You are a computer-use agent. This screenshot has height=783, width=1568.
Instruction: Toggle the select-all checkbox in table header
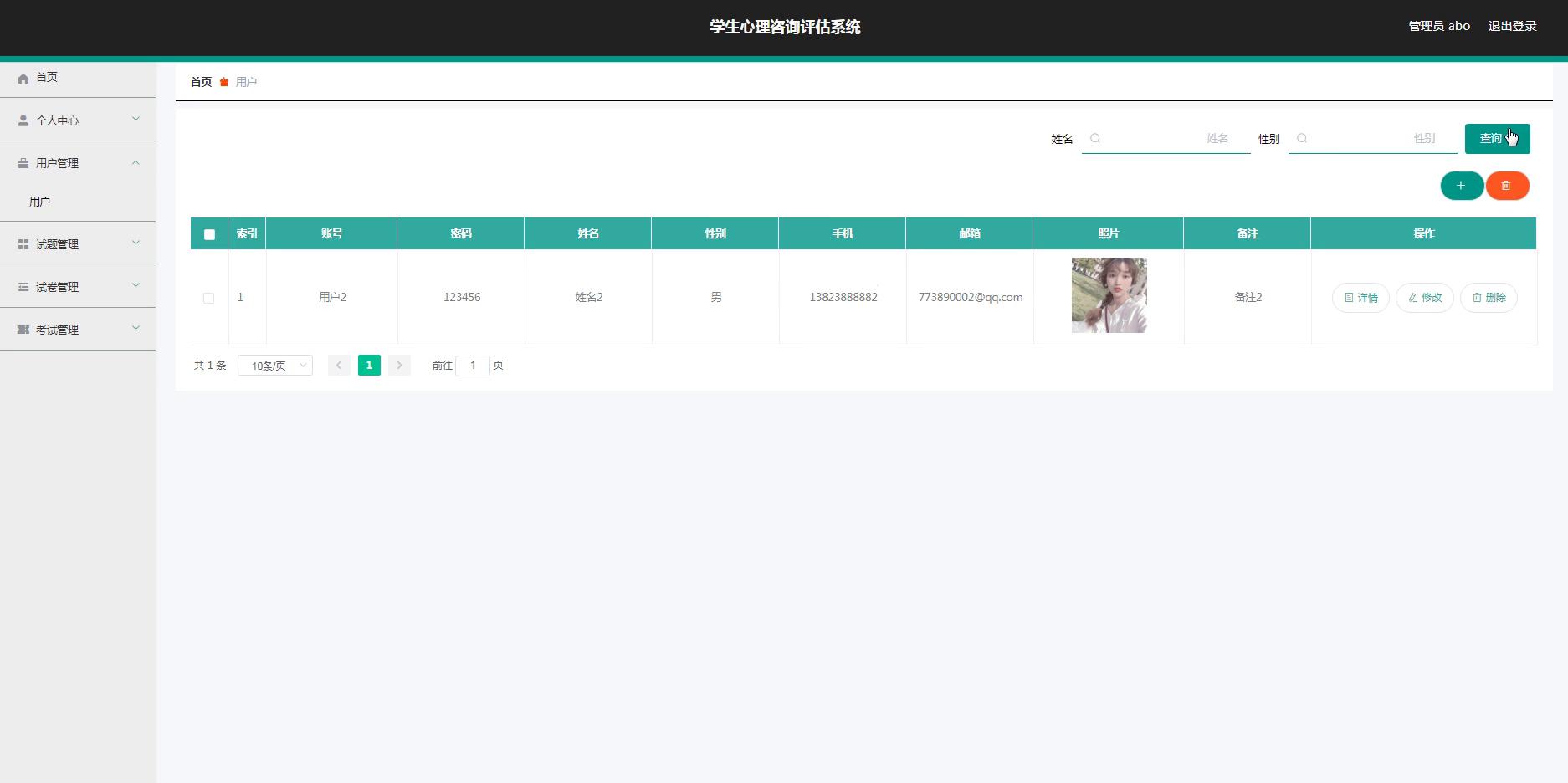(209, 234)
